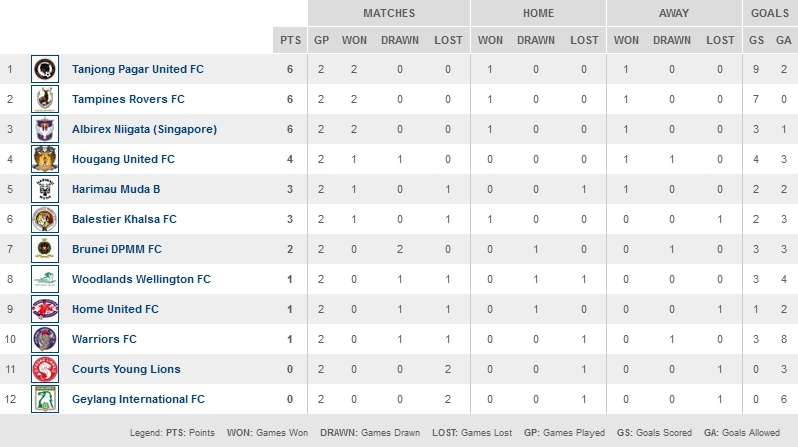The width and height of the screenshot is (798, 447).
Task: Click the Tanjong Pagar United FC logo
Action: (45, 69)
